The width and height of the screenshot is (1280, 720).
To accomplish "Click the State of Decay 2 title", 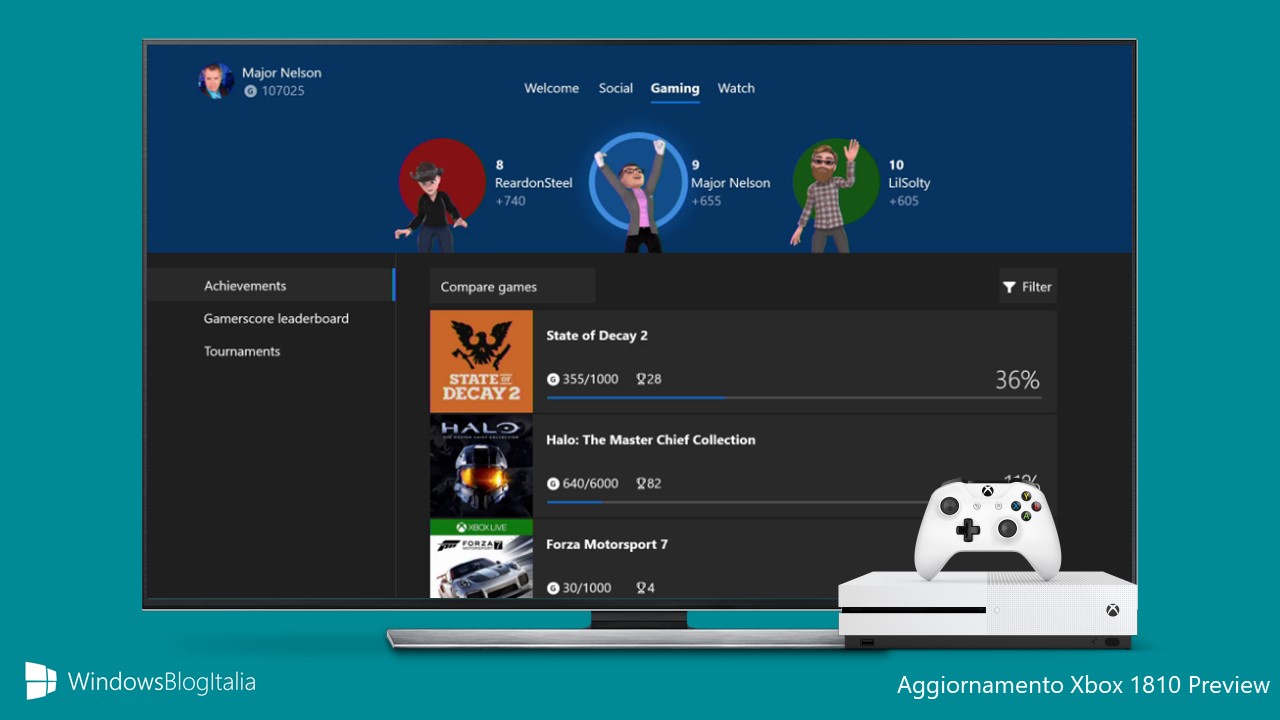I will (597, 335).
